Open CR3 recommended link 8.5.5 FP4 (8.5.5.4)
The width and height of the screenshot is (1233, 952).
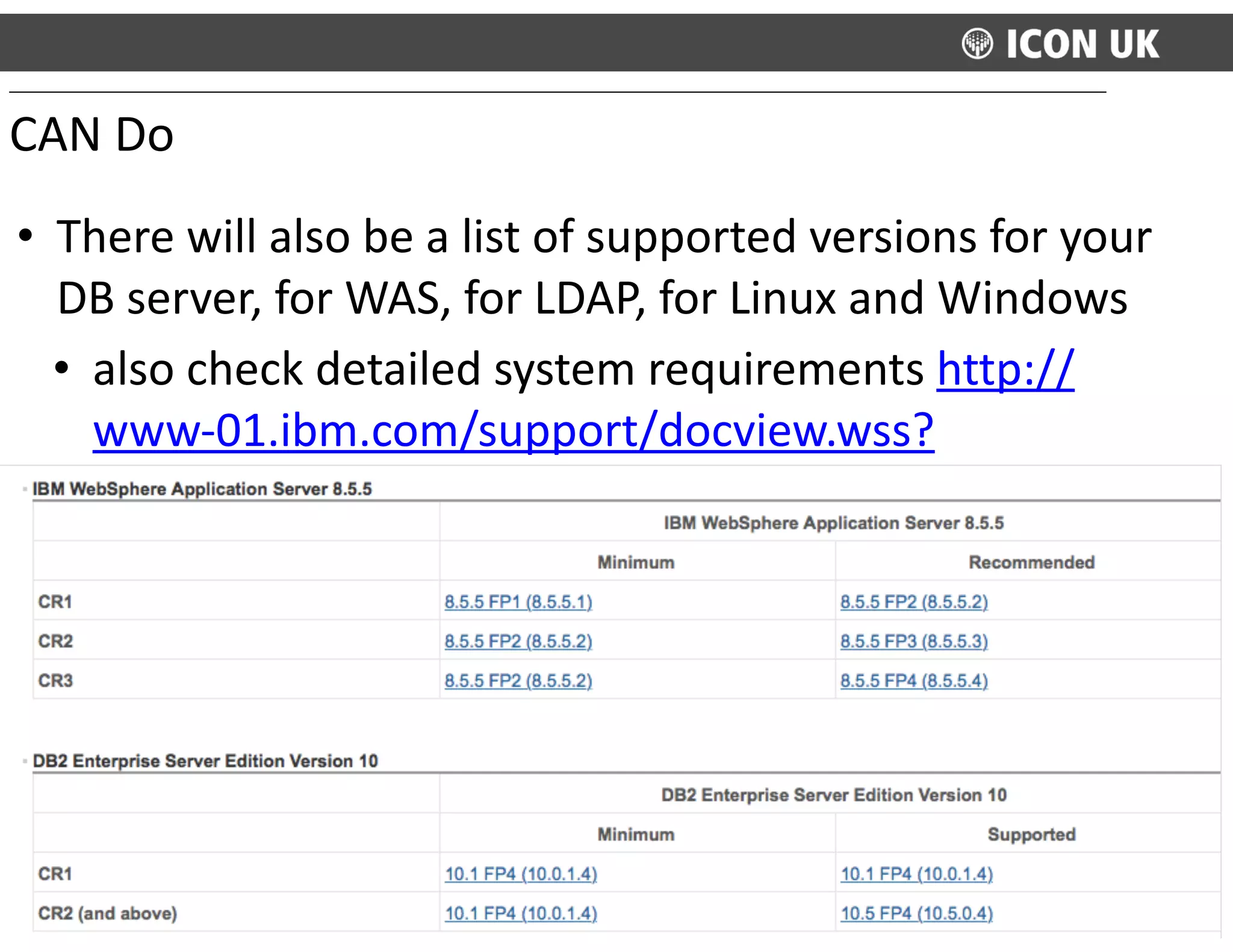click(914, 681)
